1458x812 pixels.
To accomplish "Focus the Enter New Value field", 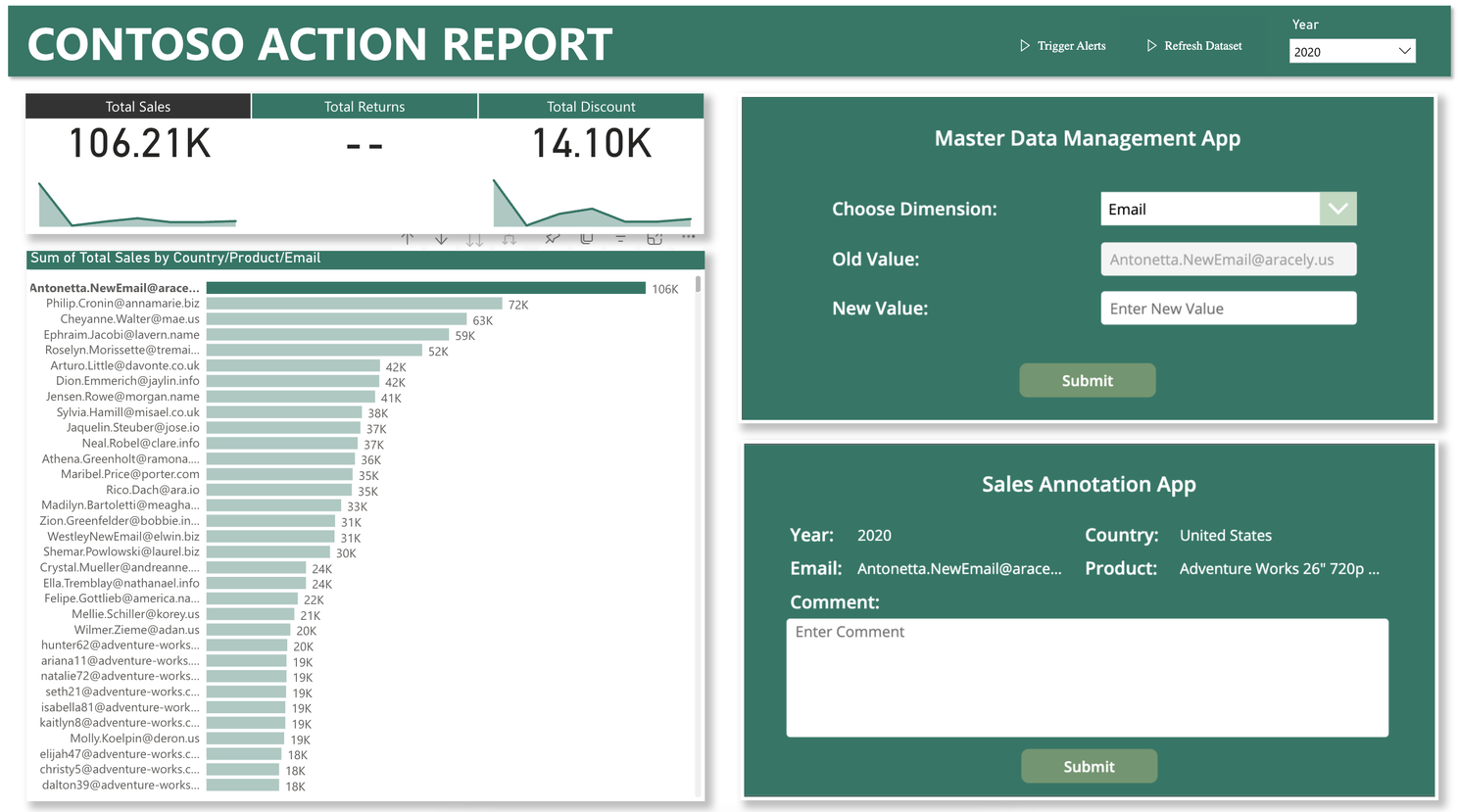I will (x=1228, y=309).
